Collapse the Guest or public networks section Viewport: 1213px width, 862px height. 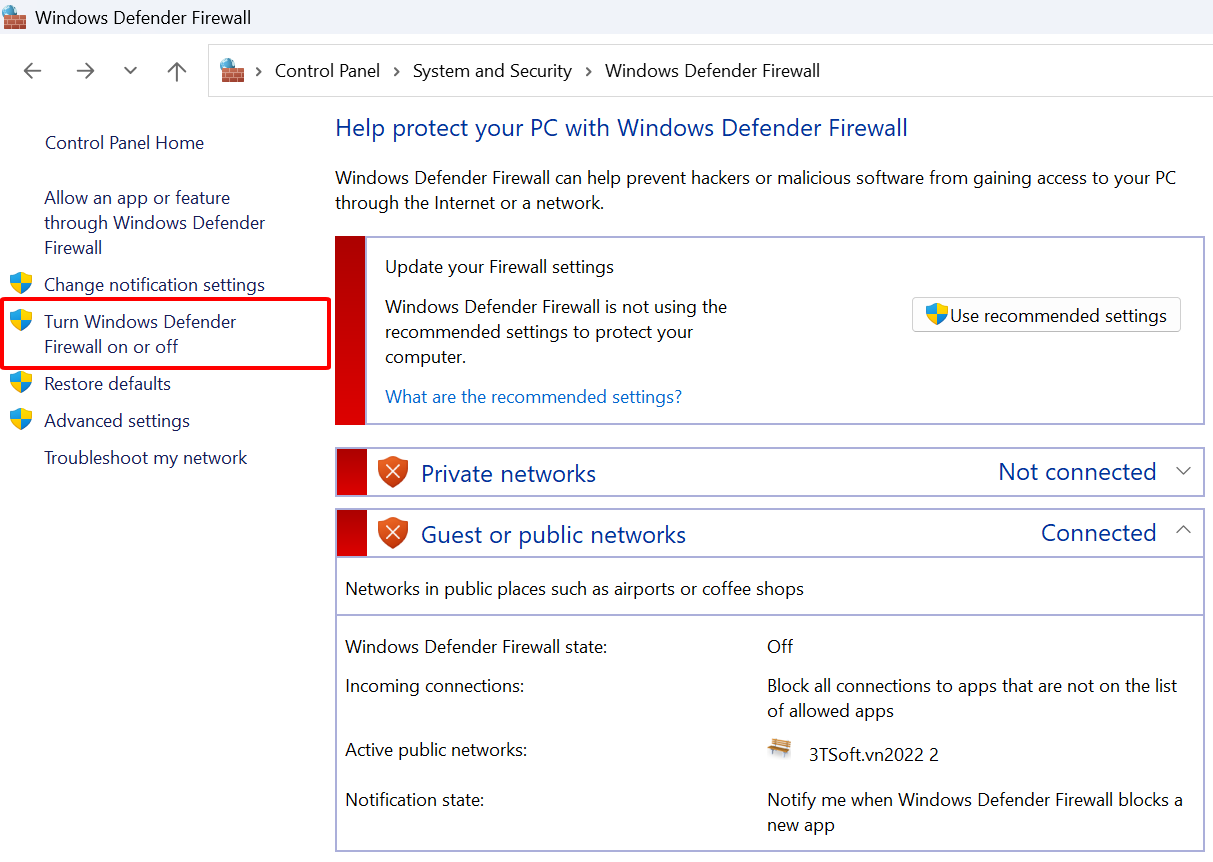(x=1184, y=531)
